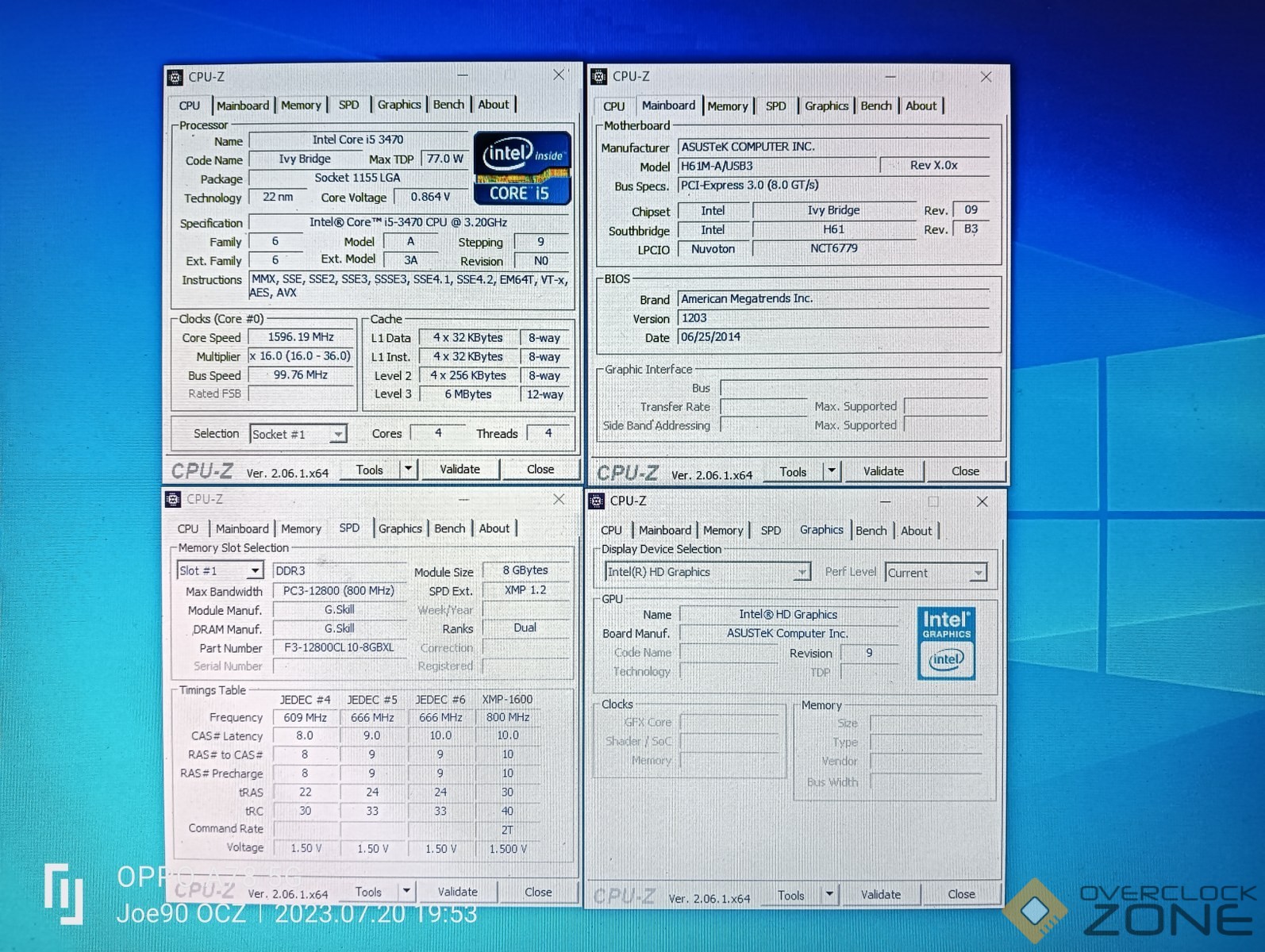Click the Part Number F3-12800CL10-8GBXL
Viewport: 1265px width, 952px height.
point(339,647)
